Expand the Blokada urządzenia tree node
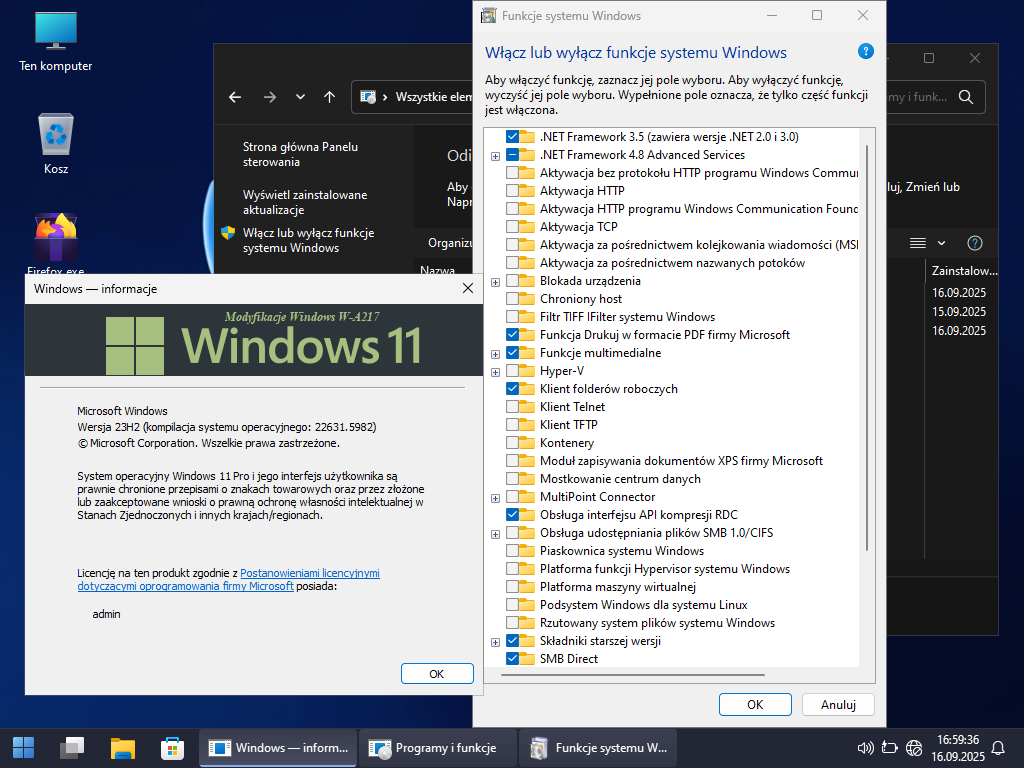 495,282
